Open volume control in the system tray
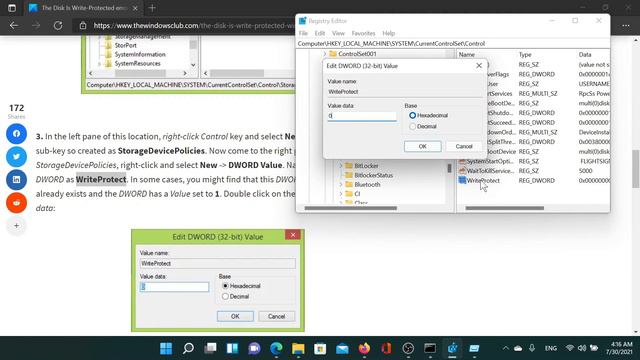The image size is (640, 360). 582,348
